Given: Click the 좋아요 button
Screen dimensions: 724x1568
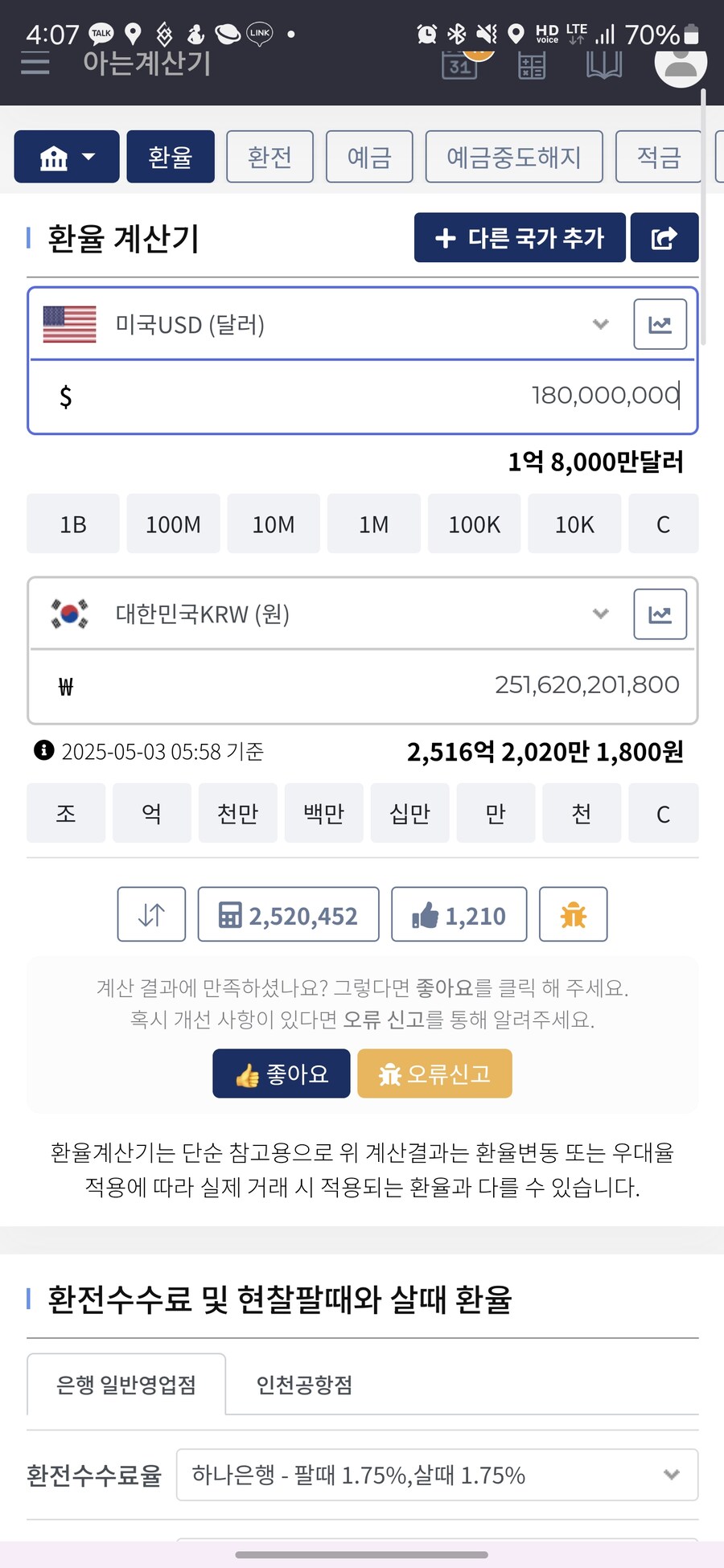Looking at the screenshot, I should point(282,1073).
